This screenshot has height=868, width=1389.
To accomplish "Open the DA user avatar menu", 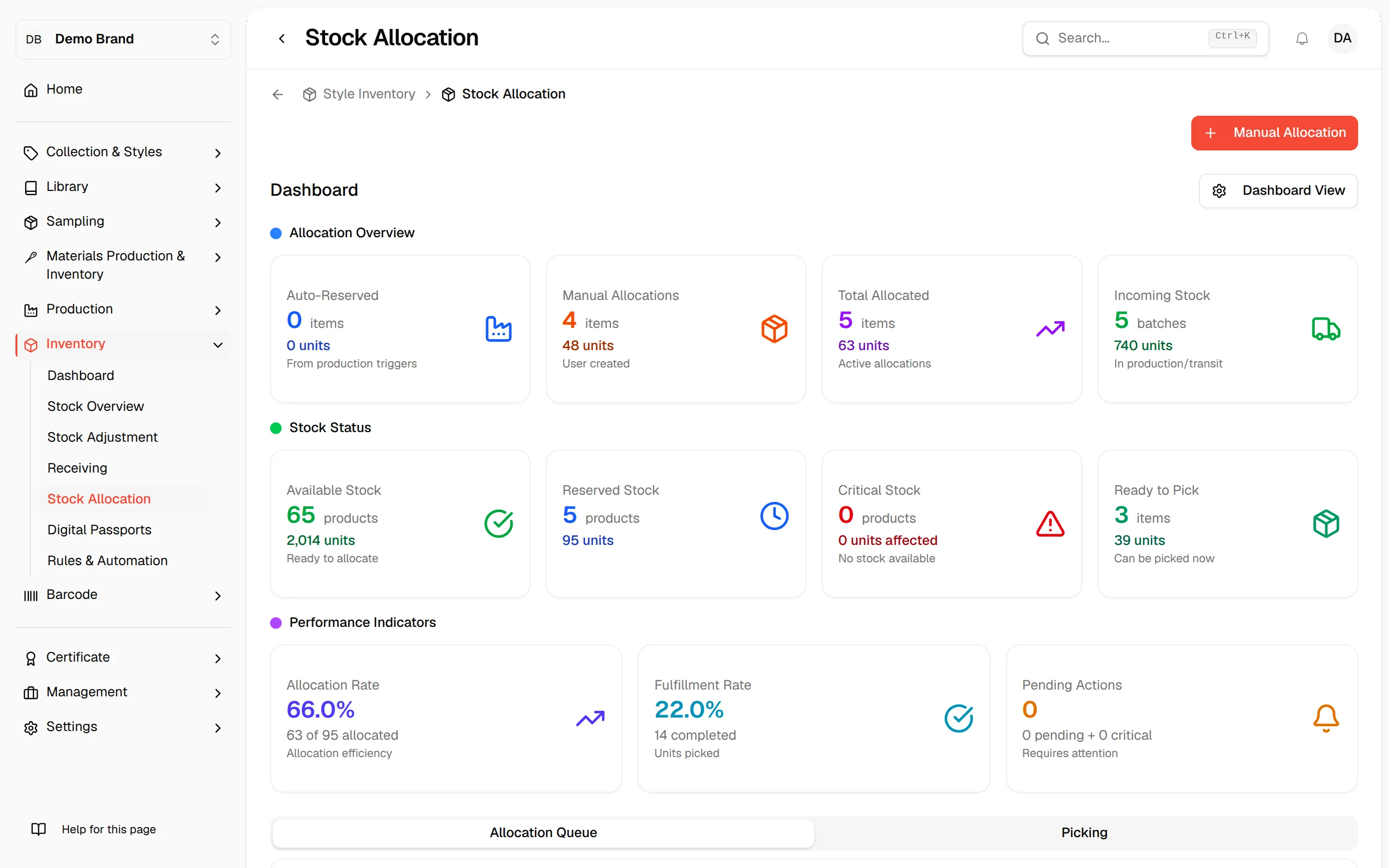I will point(1342,39).
